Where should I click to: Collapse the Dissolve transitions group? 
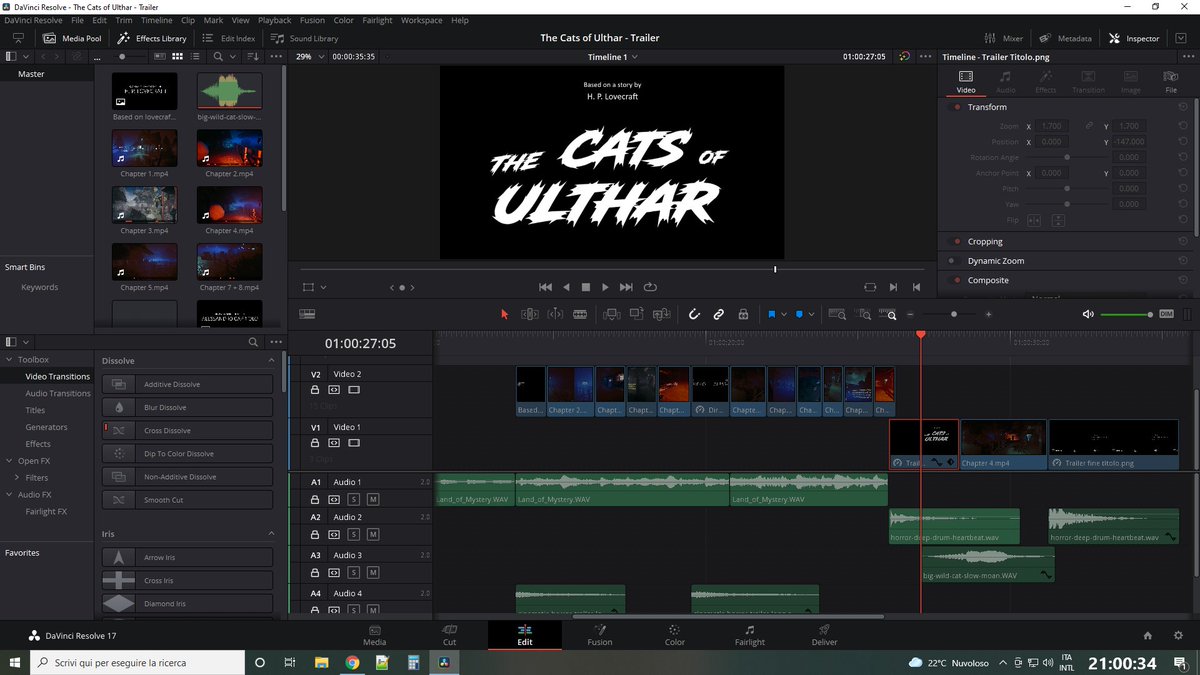coord(271,360)
